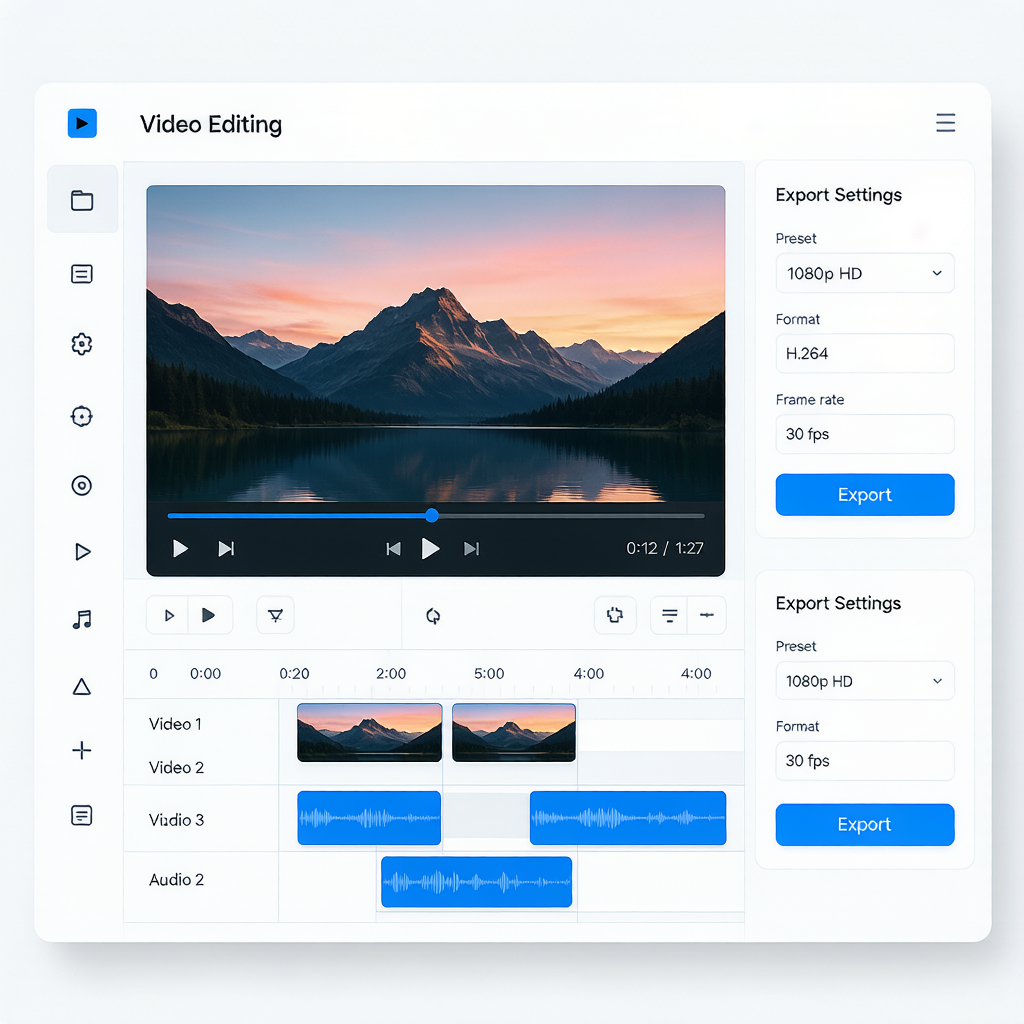Click the plus icon in the sidebar
Viewport: 1024px width, 1024px height.
[x=82, y=750]
